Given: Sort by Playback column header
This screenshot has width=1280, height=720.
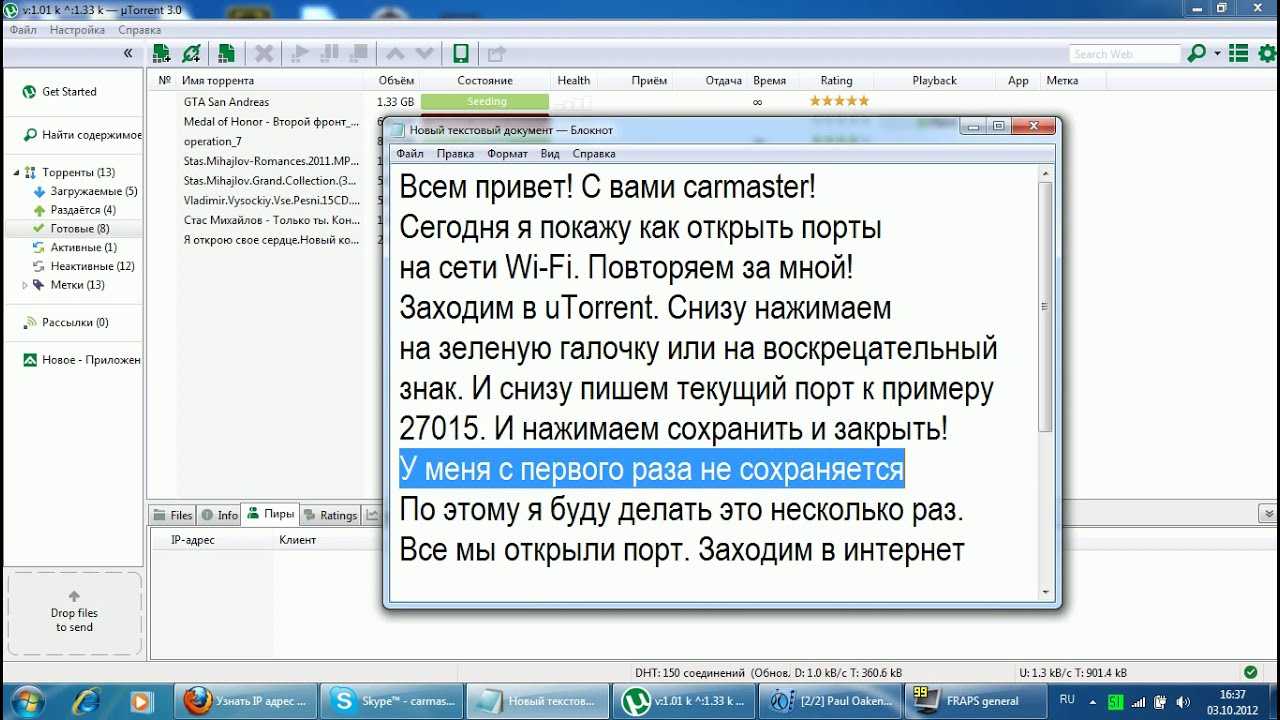Looking at the screenshot, I should pos(934,81).
